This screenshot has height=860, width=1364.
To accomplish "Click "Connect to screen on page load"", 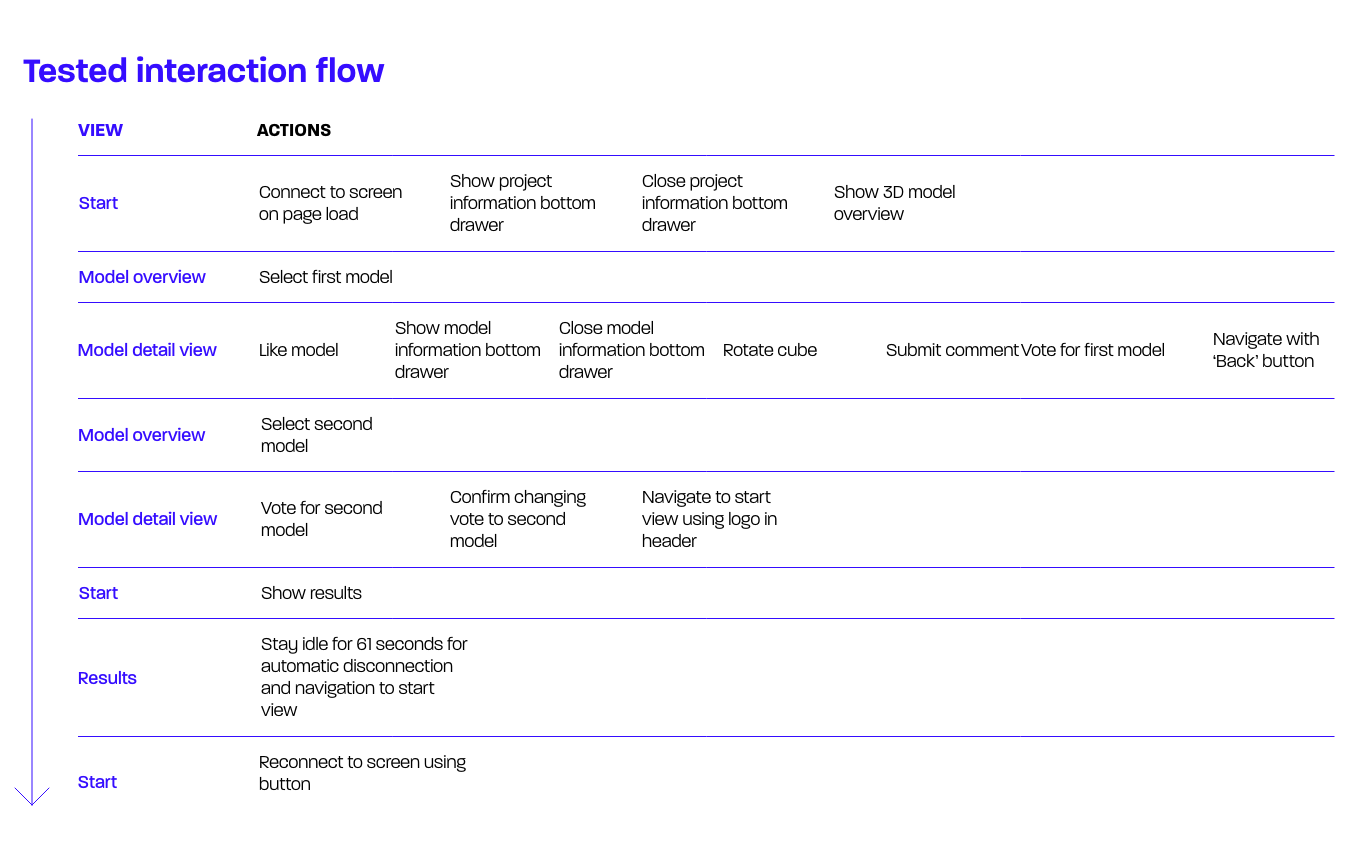I will click(x=330, y=203).
